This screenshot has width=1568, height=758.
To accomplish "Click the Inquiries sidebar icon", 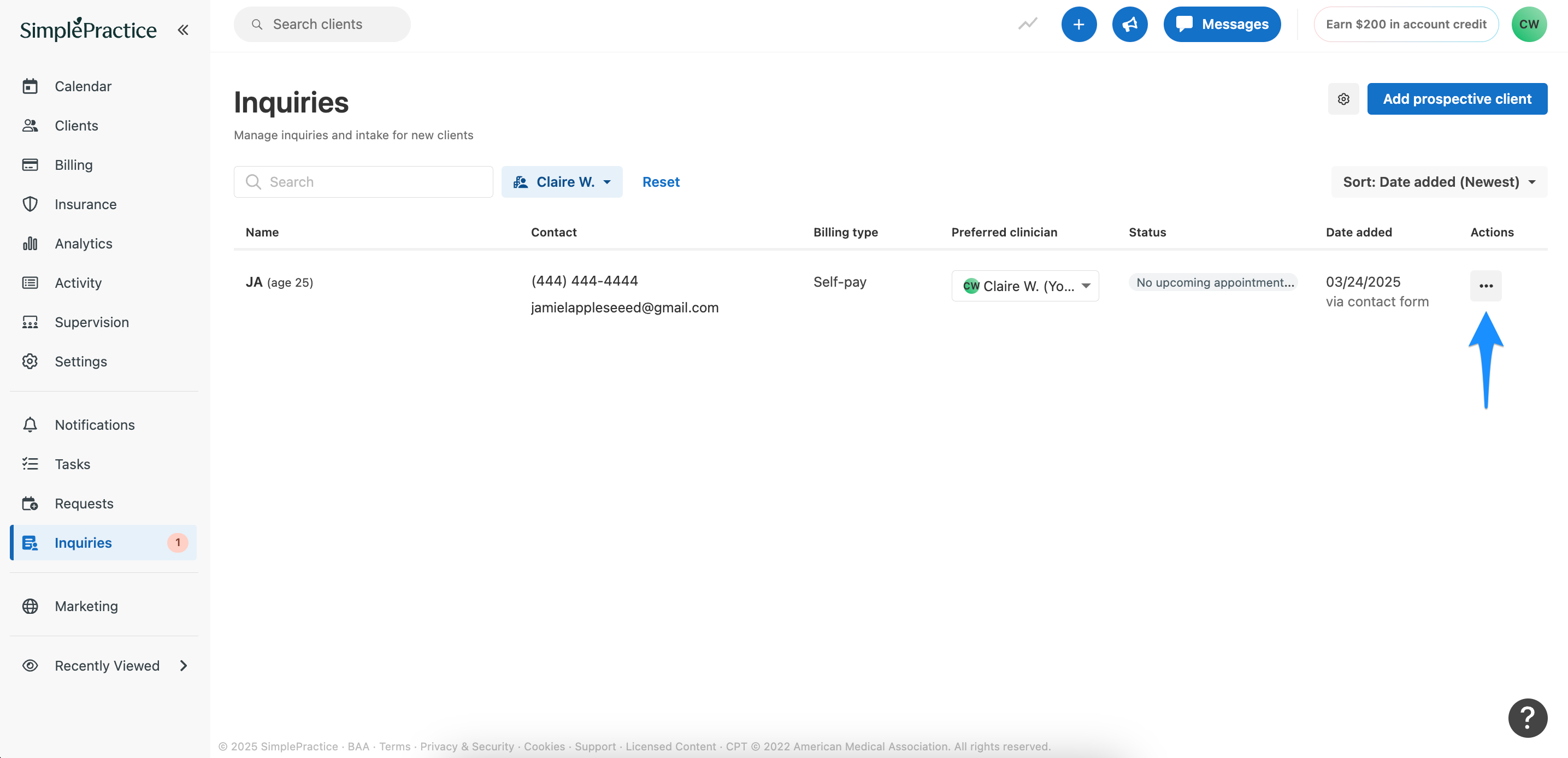I will pos(30,543).
